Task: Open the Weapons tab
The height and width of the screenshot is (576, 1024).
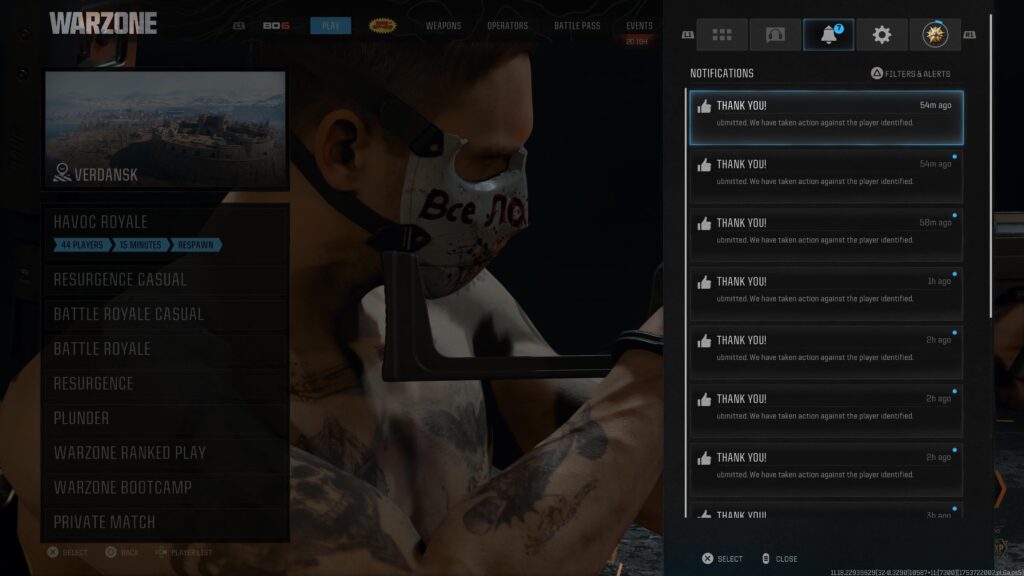Action: (x=443, y=25)
